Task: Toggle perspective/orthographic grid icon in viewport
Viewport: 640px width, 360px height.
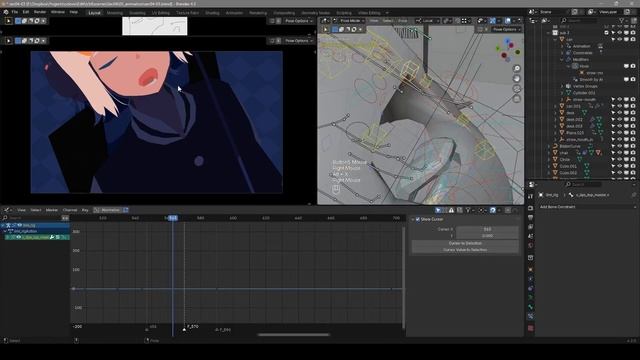Action: click(516, 99)
